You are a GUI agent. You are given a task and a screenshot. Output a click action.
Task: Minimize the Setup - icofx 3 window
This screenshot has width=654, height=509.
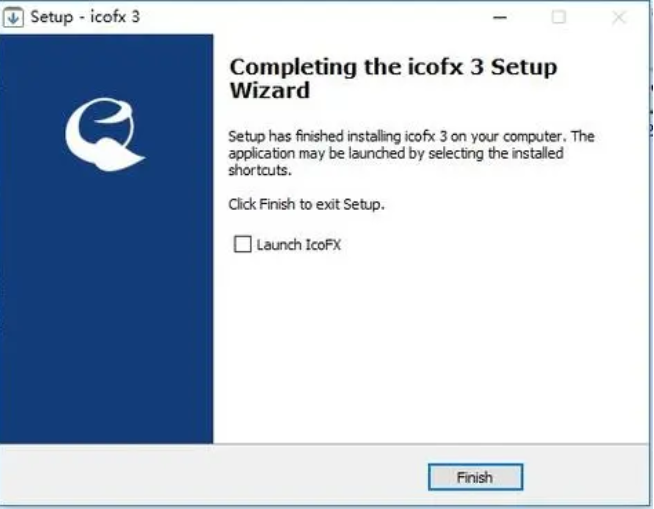[x=500, y=18]
